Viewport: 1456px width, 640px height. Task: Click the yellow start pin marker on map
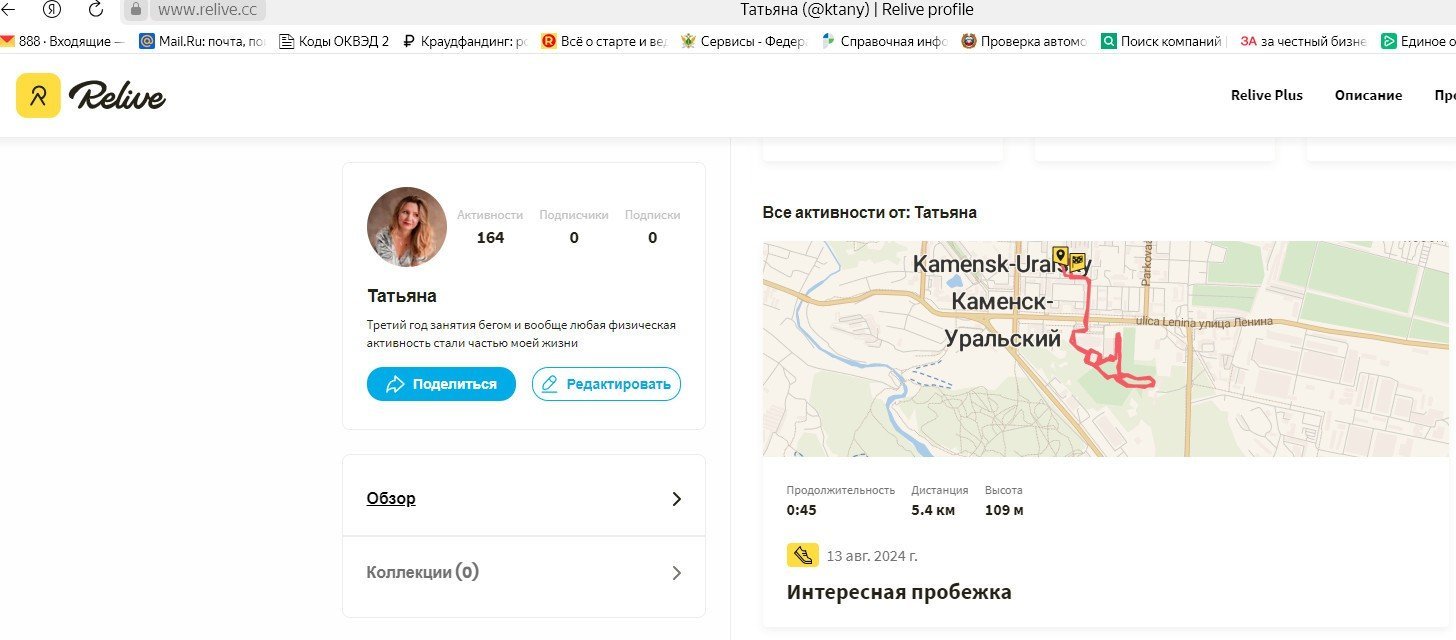pyautogui.click(x=1060, y=256)
